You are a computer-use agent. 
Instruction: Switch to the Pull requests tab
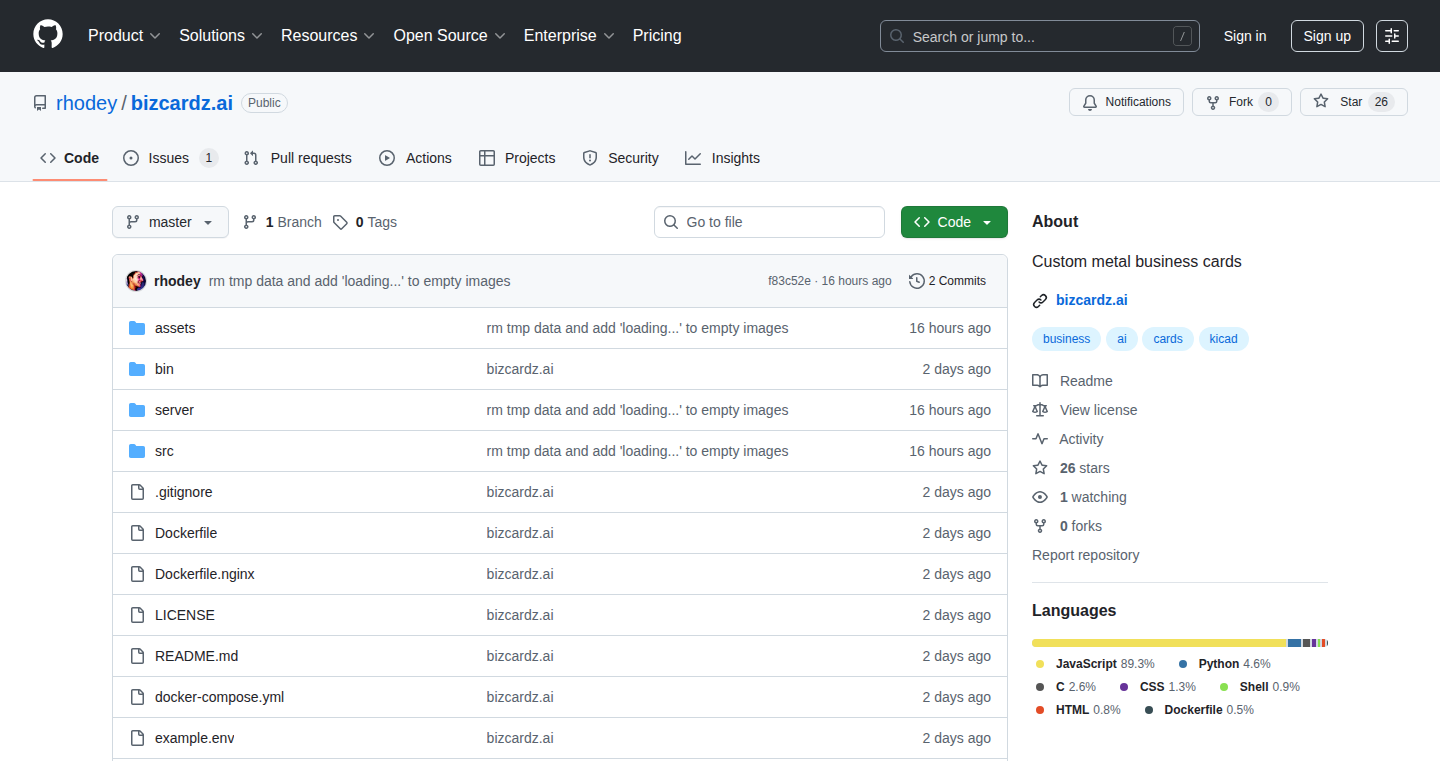click(297, 158)
